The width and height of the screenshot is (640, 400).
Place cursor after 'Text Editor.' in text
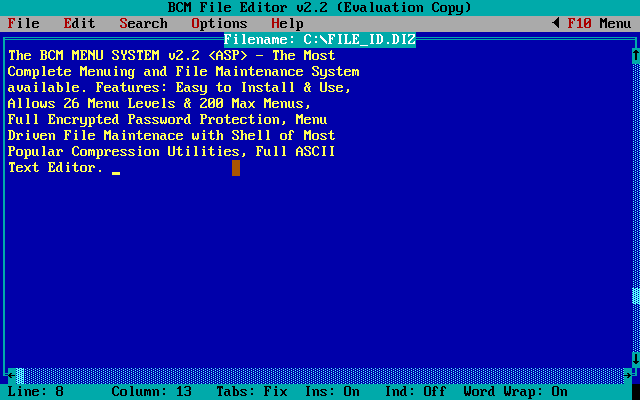[x=108, y=168]
